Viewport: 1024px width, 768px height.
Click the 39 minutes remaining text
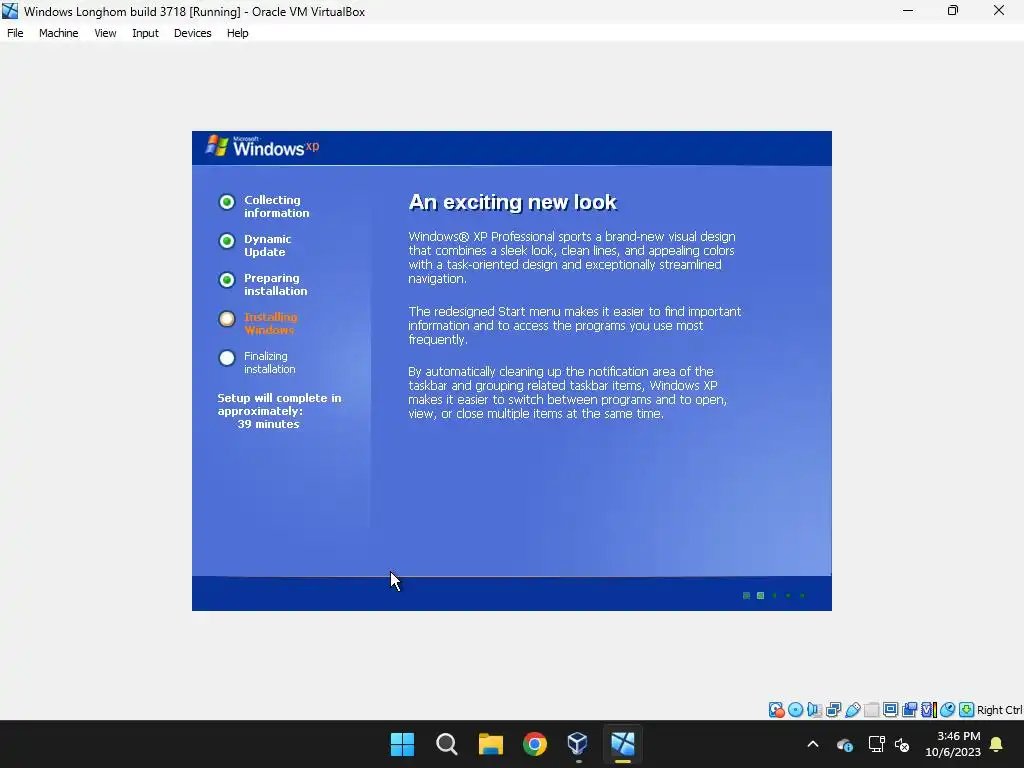268,424
